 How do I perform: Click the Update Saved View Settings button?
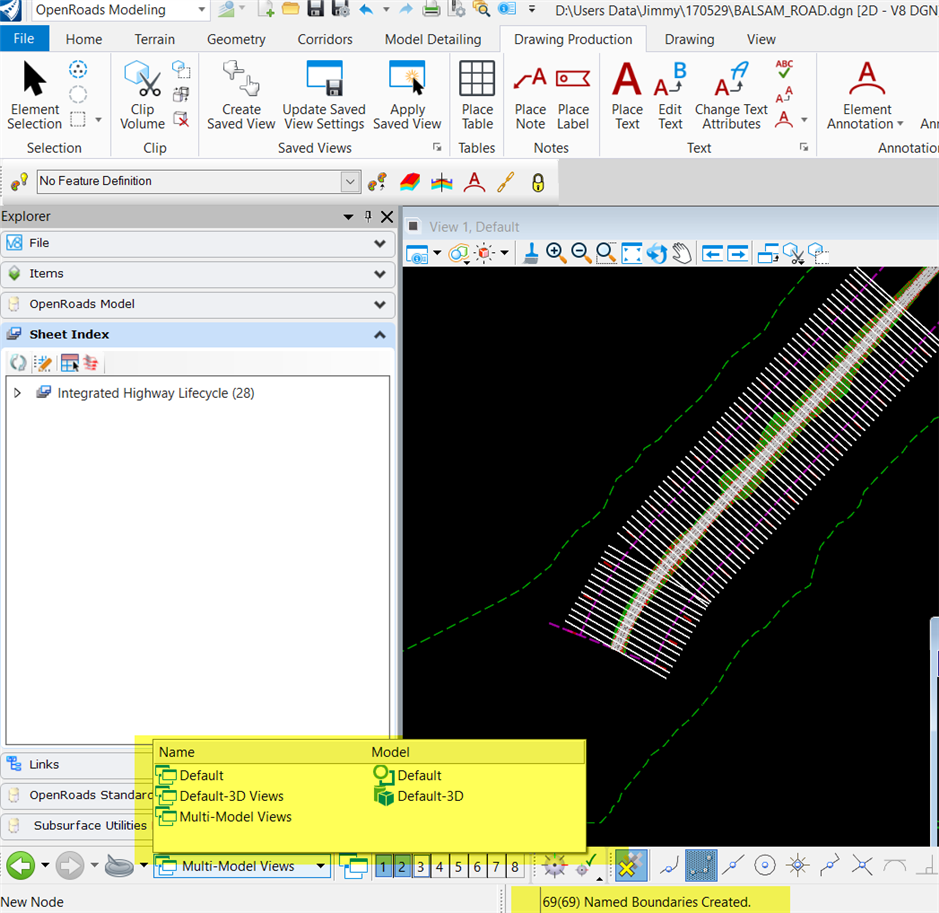coord(324,95)
